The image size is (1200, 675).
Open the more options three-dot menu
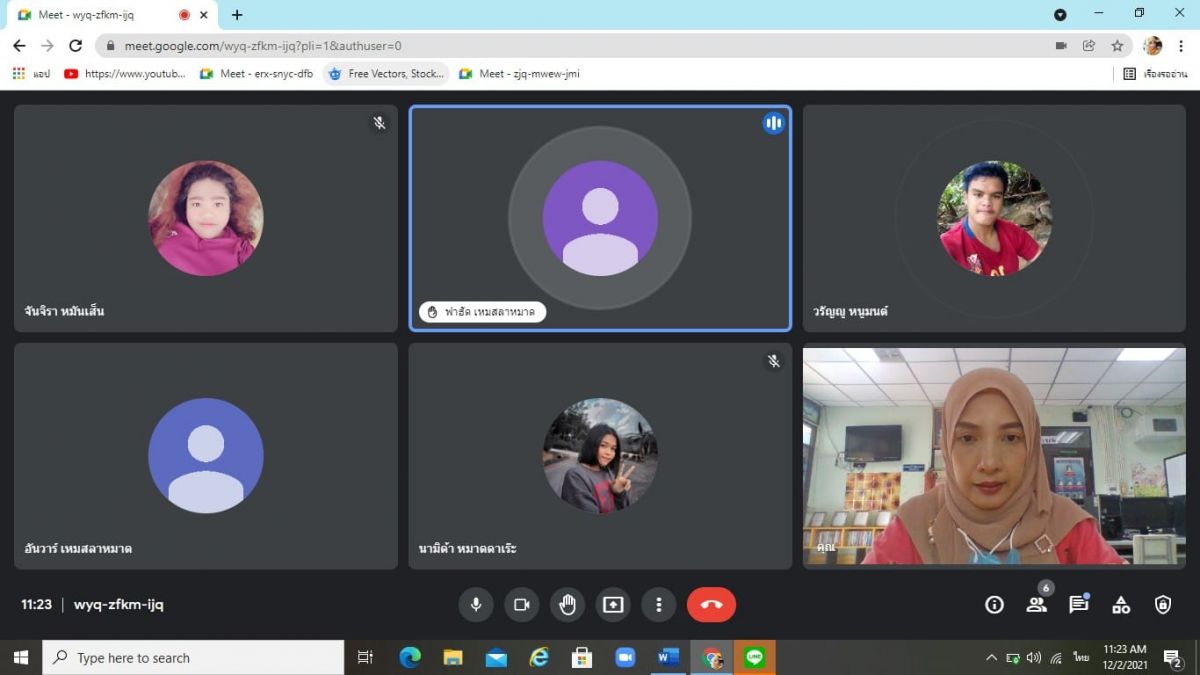(658, 604)
